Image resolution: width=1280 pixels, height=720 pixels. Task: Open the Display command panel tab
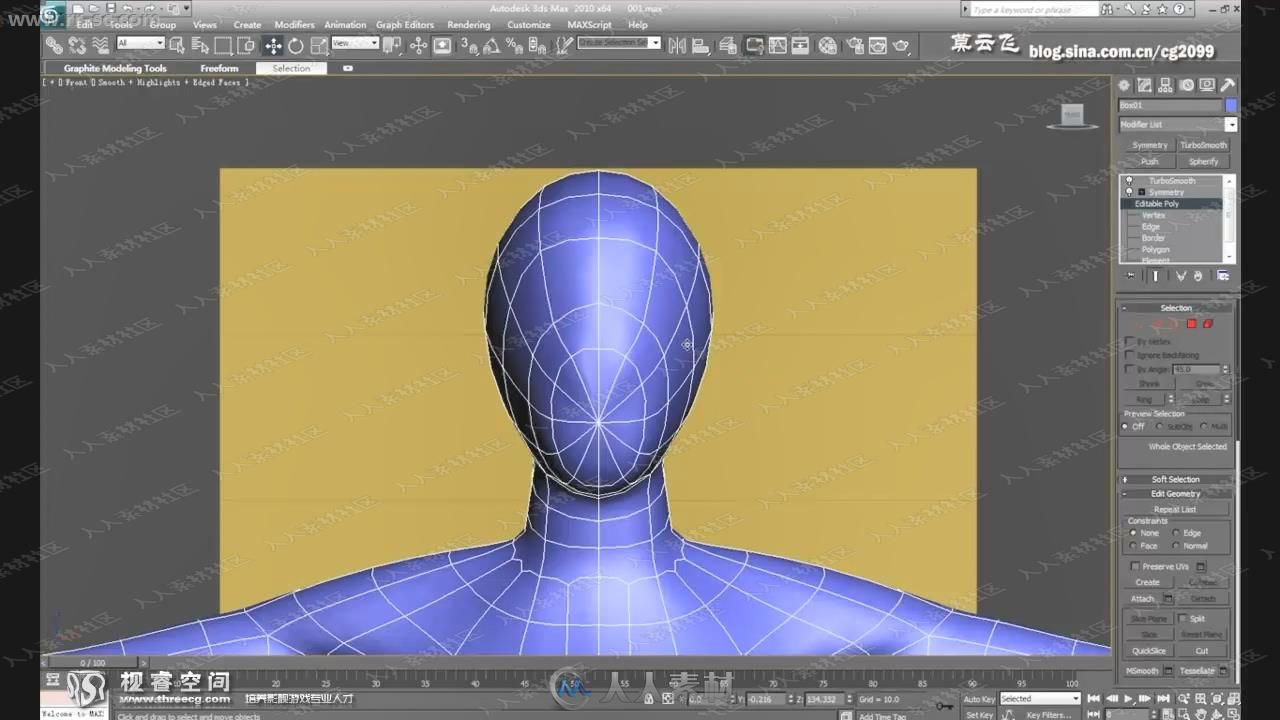click(1207, 85)
